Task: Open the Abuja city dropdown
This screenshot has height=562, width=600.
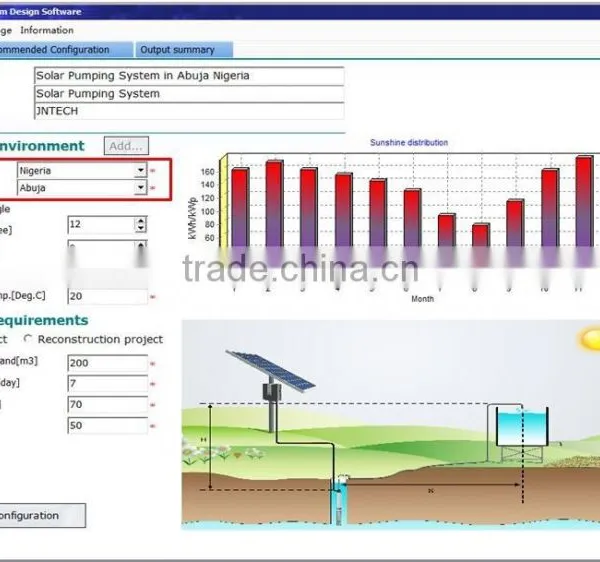Action: 141,187
